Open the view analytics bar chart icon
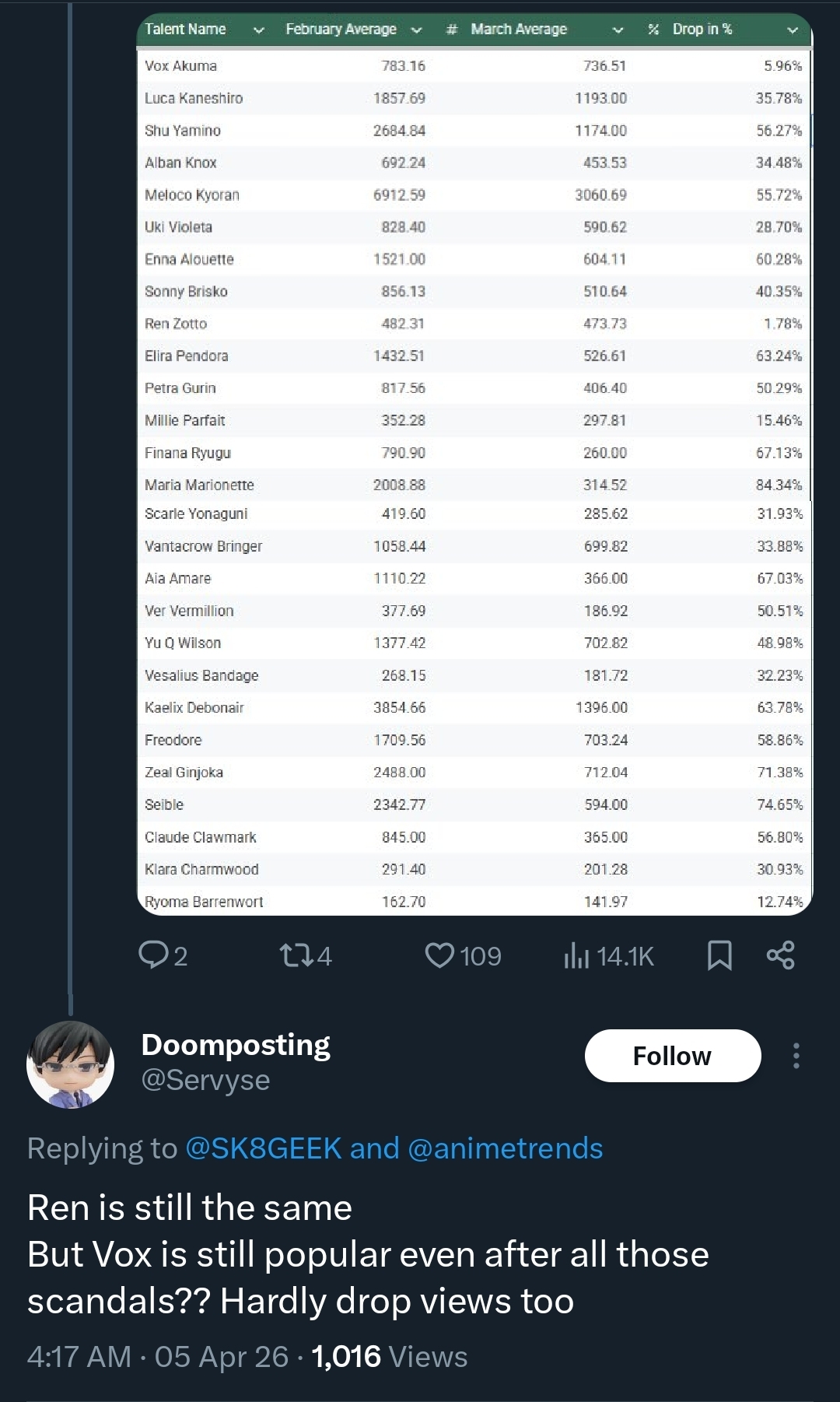This screenshot has width=840, height=1402. pos(576,956)
